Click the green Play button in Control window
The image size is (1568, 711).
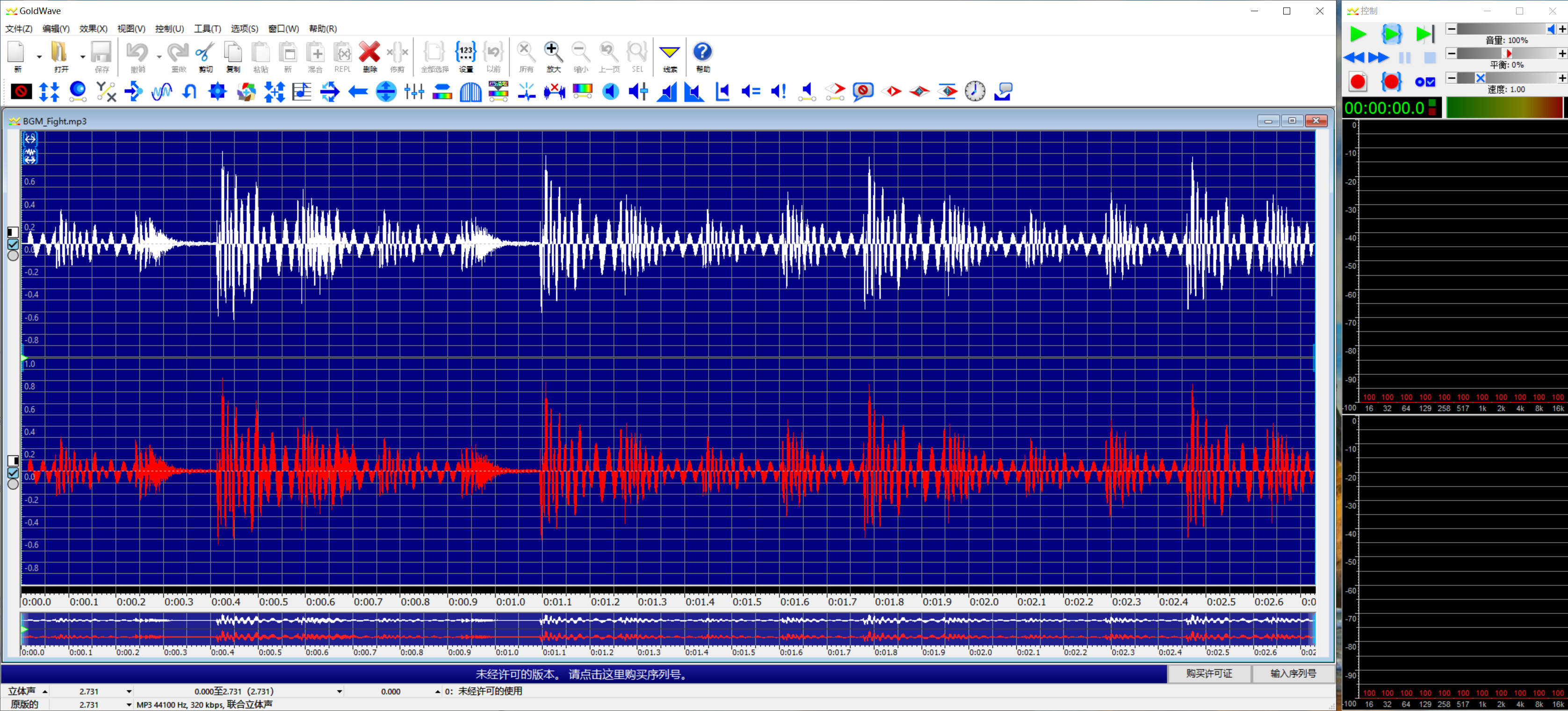pyautogui.click(x=1358, y=34)
